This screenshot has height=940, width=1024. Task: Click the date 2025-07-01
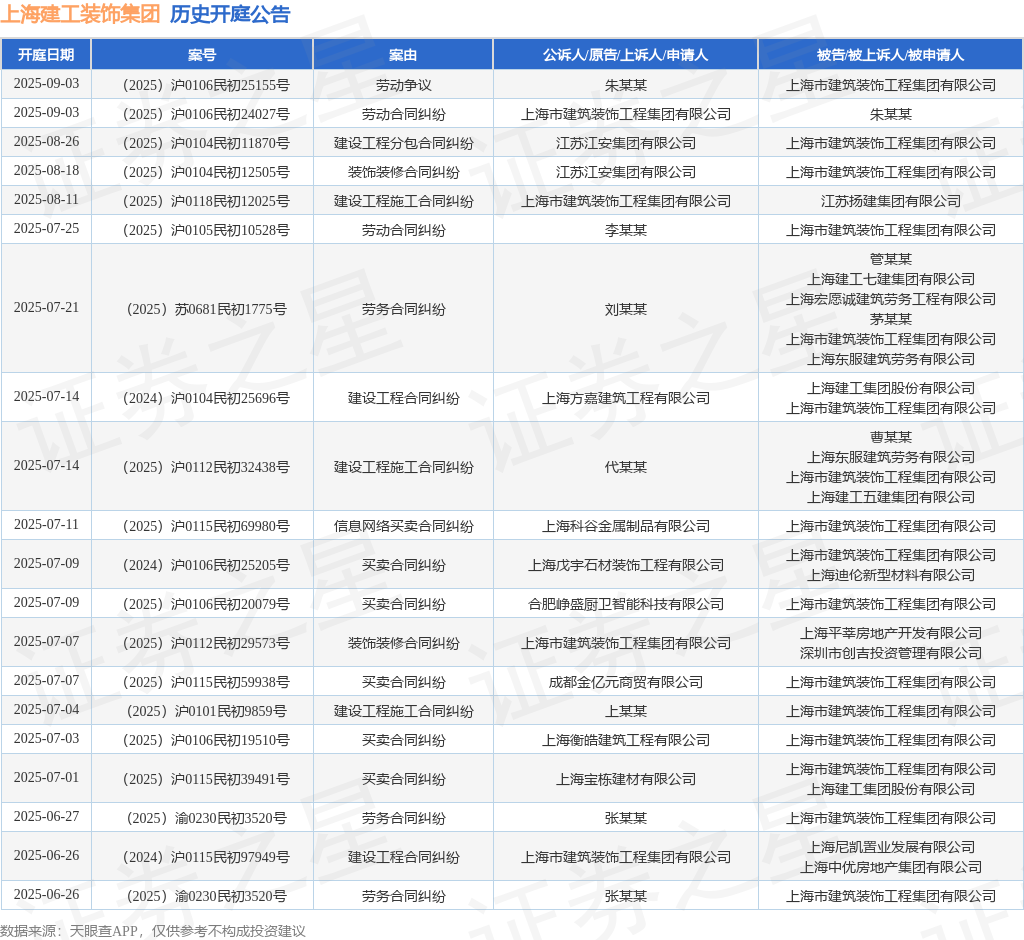46,777
